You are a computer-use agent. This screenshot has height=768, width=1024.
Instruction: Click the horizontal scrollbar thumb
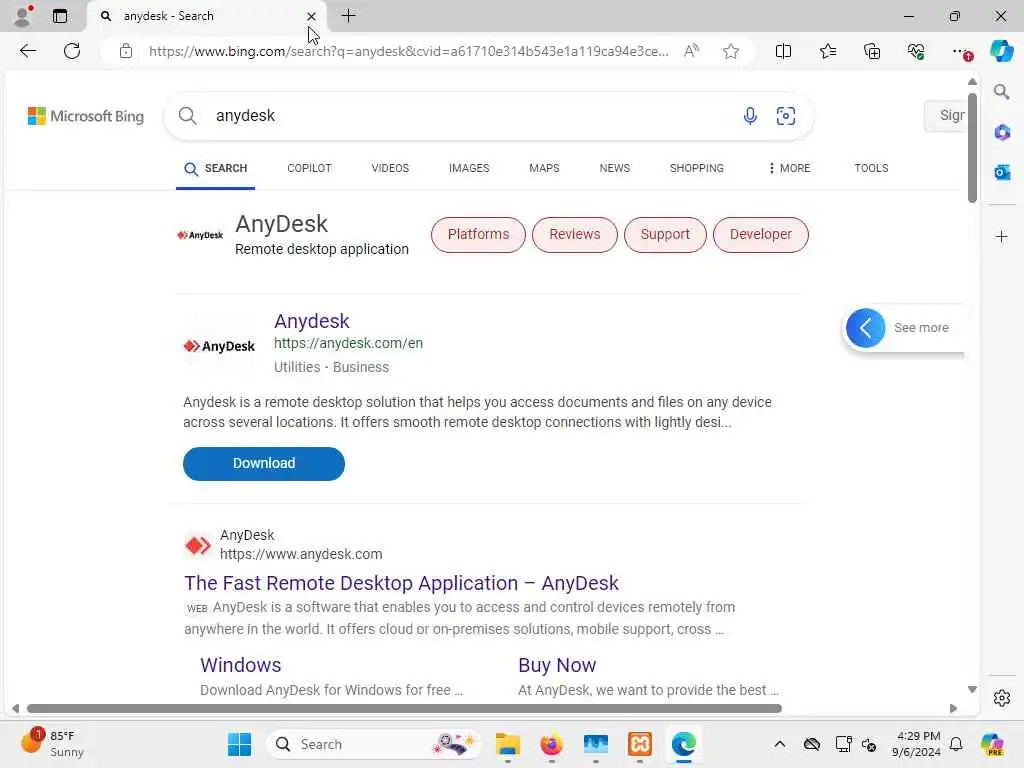coord(404,709)
